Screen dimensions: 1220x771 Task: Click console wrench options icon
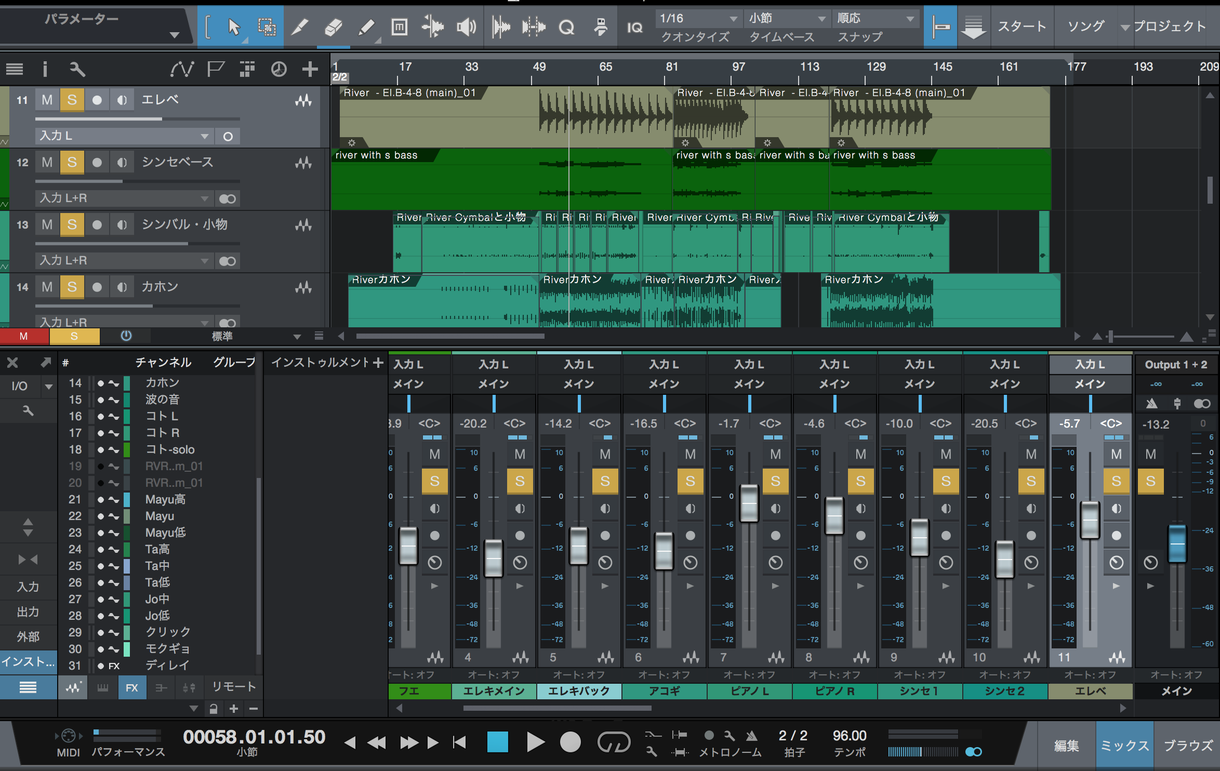click(x=28, y=411)
